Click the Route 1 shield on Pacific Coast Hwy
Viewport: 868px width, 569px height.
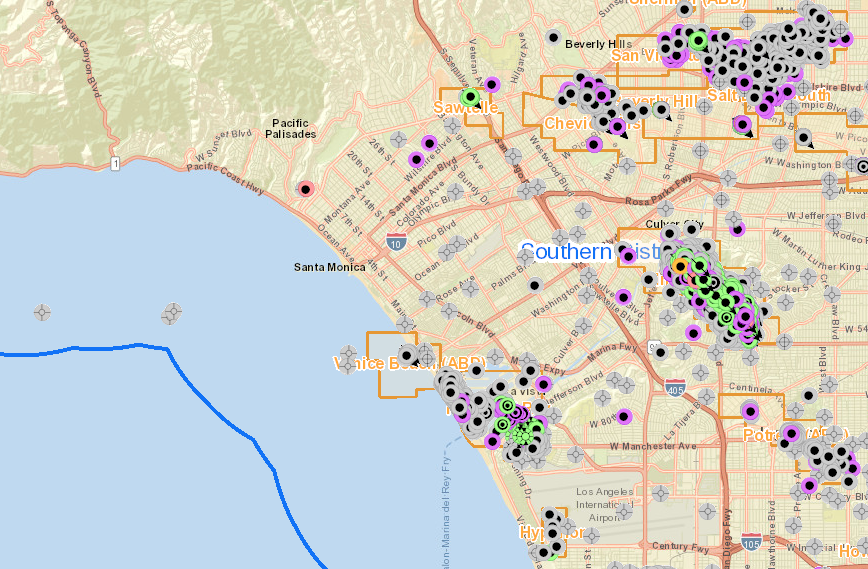click(116, 162)
